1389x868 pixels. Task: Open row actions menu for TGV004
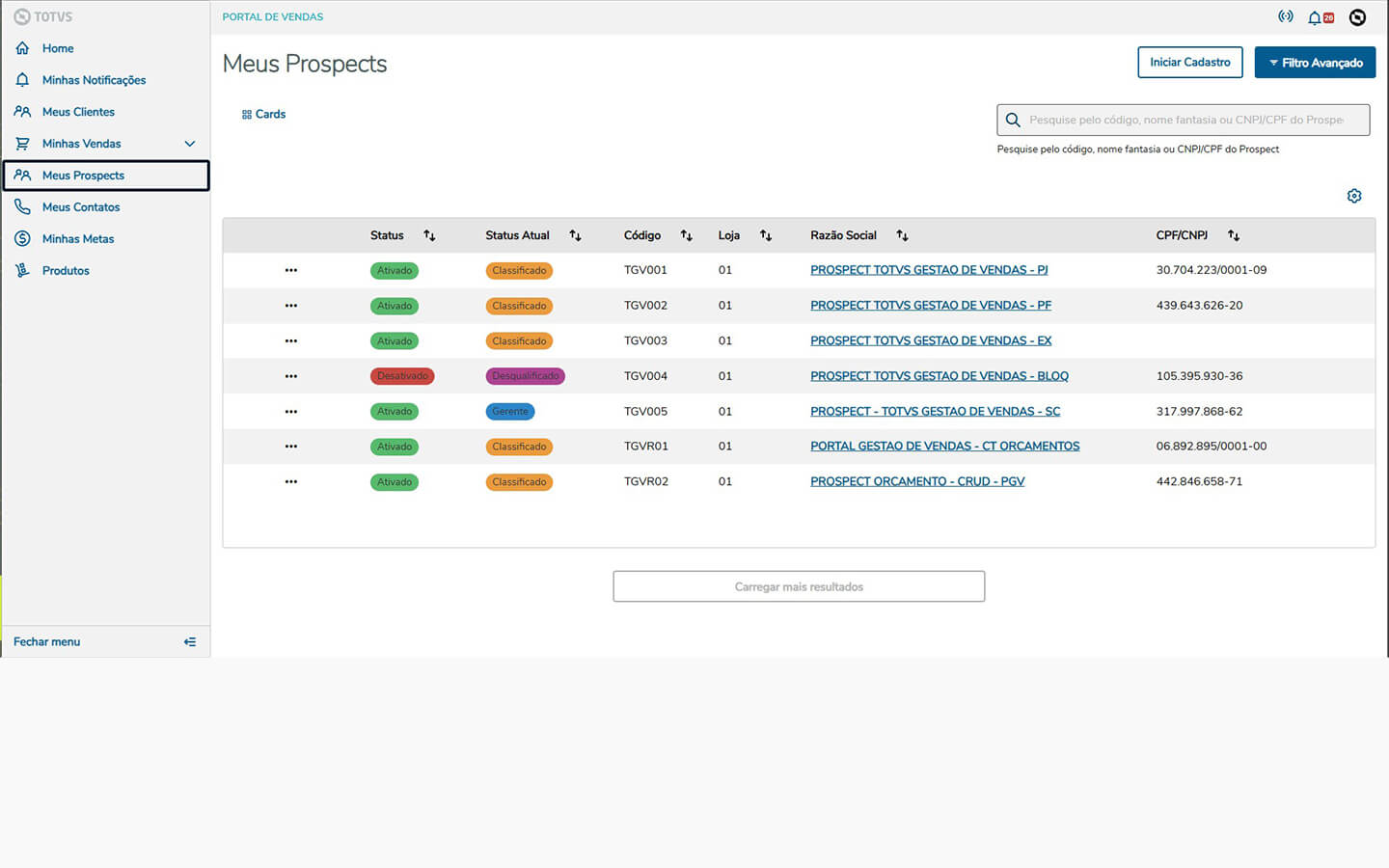point(291,376)
